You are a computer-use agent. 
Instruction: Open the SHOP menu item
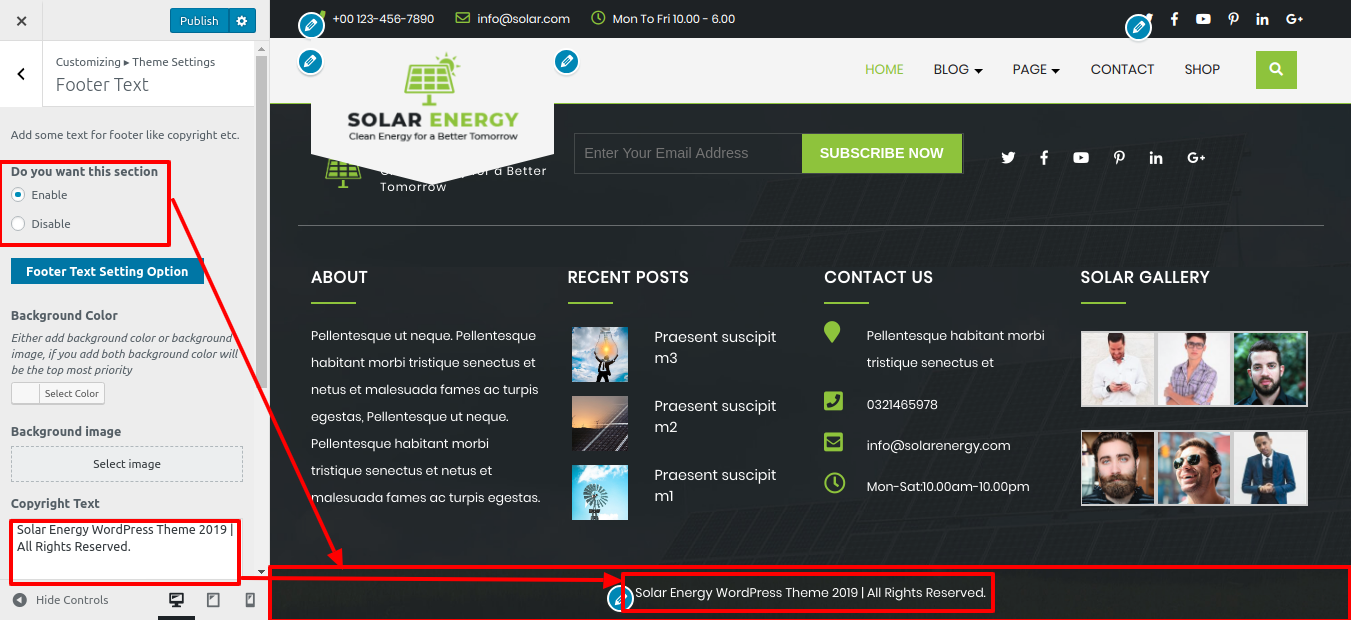[x=1202, y=70]
